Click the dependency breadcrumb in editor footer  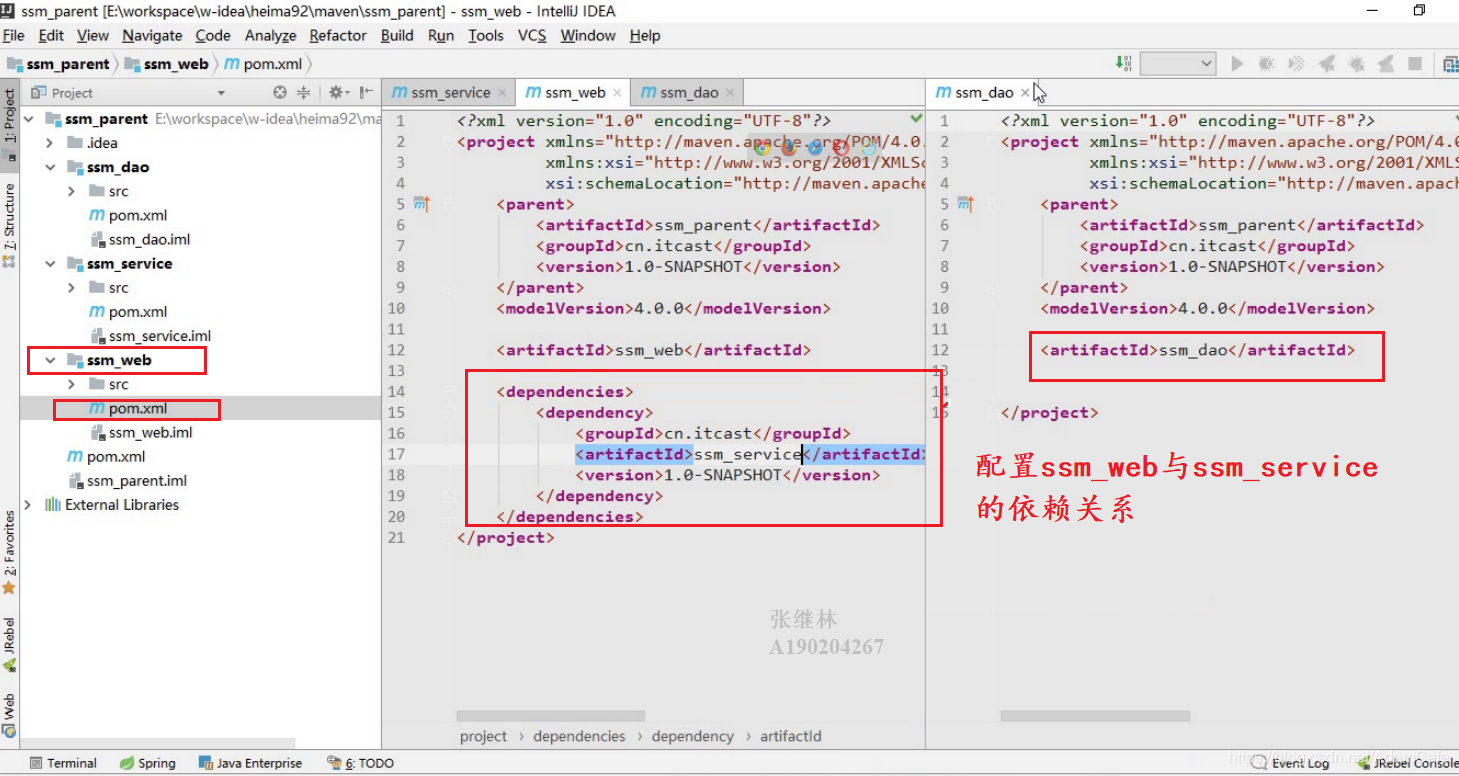click(x=692, y=736)
